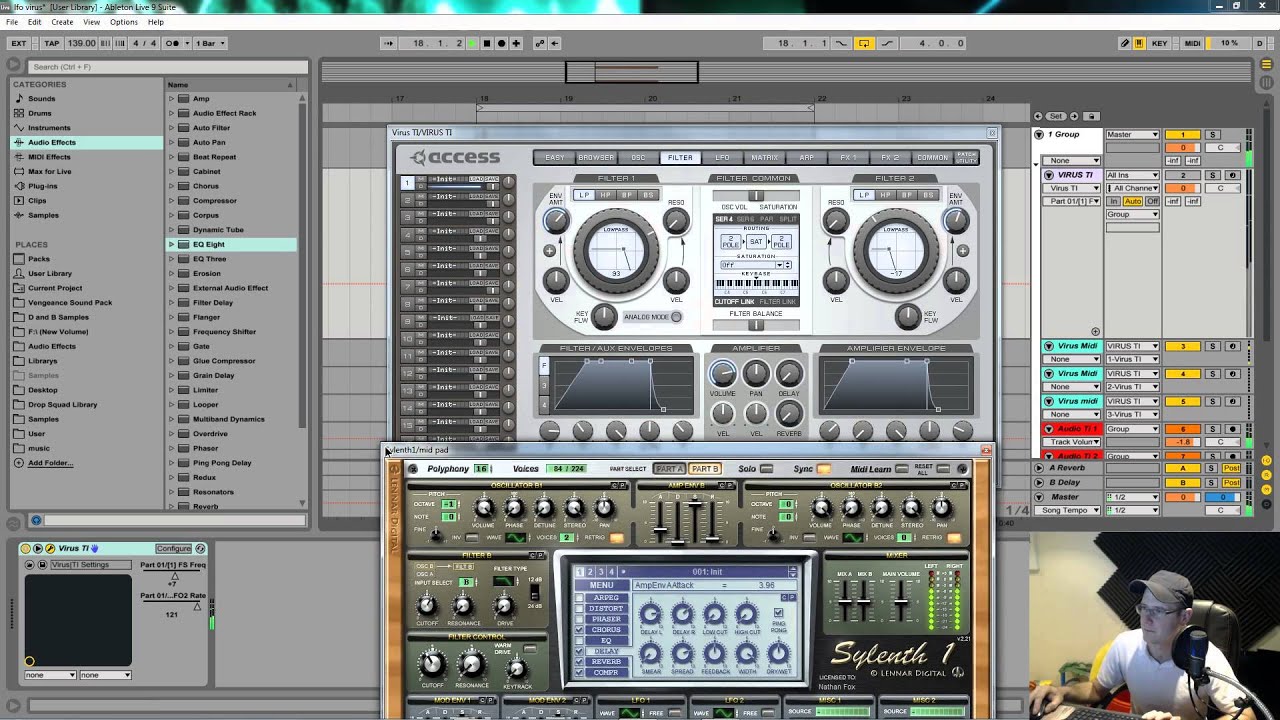
Task: Select Clips under Categories
Action: (x=37, y=200)
